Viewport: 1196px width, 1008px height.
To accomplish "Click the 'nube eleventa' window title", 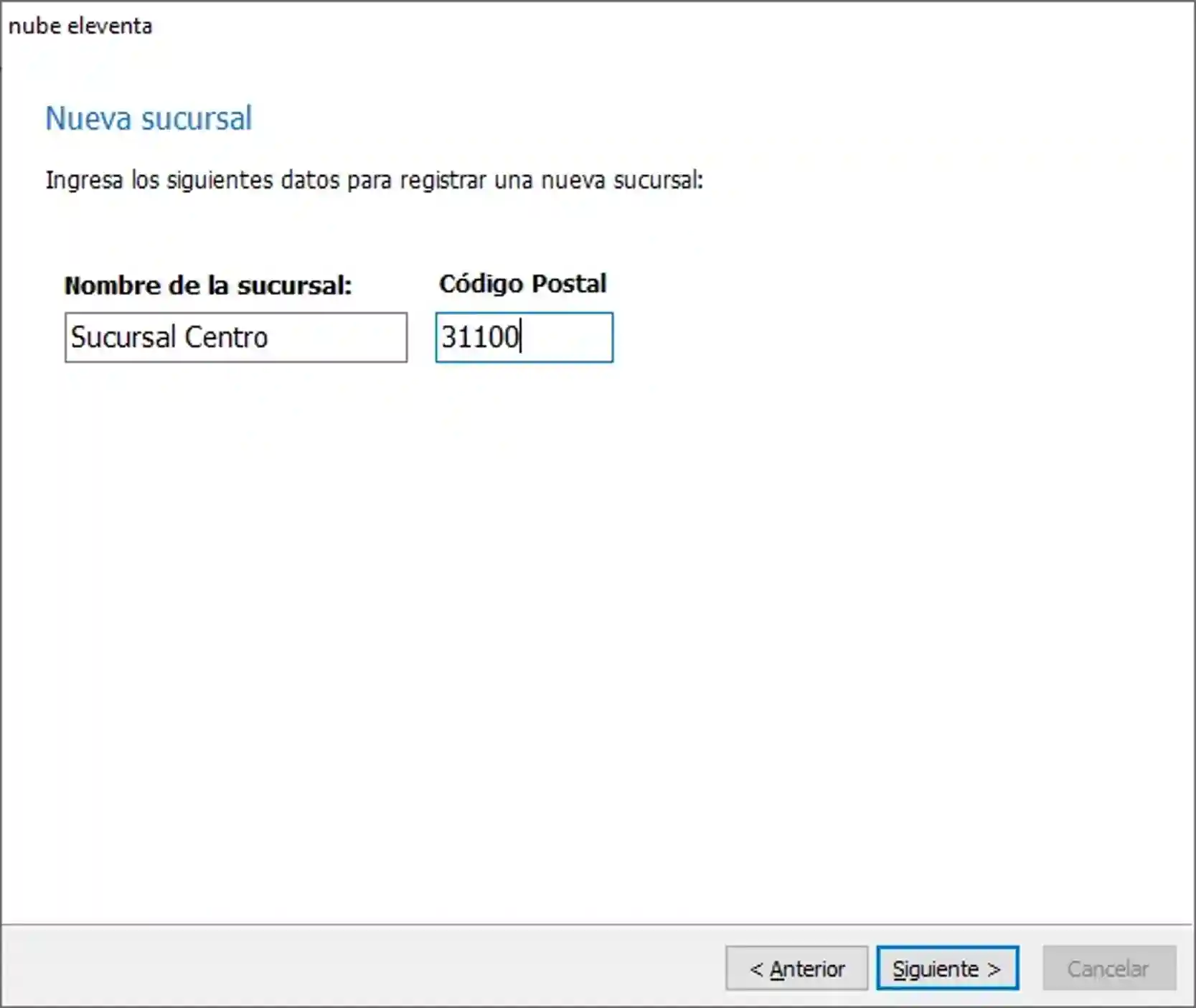I will pos(80,27).
